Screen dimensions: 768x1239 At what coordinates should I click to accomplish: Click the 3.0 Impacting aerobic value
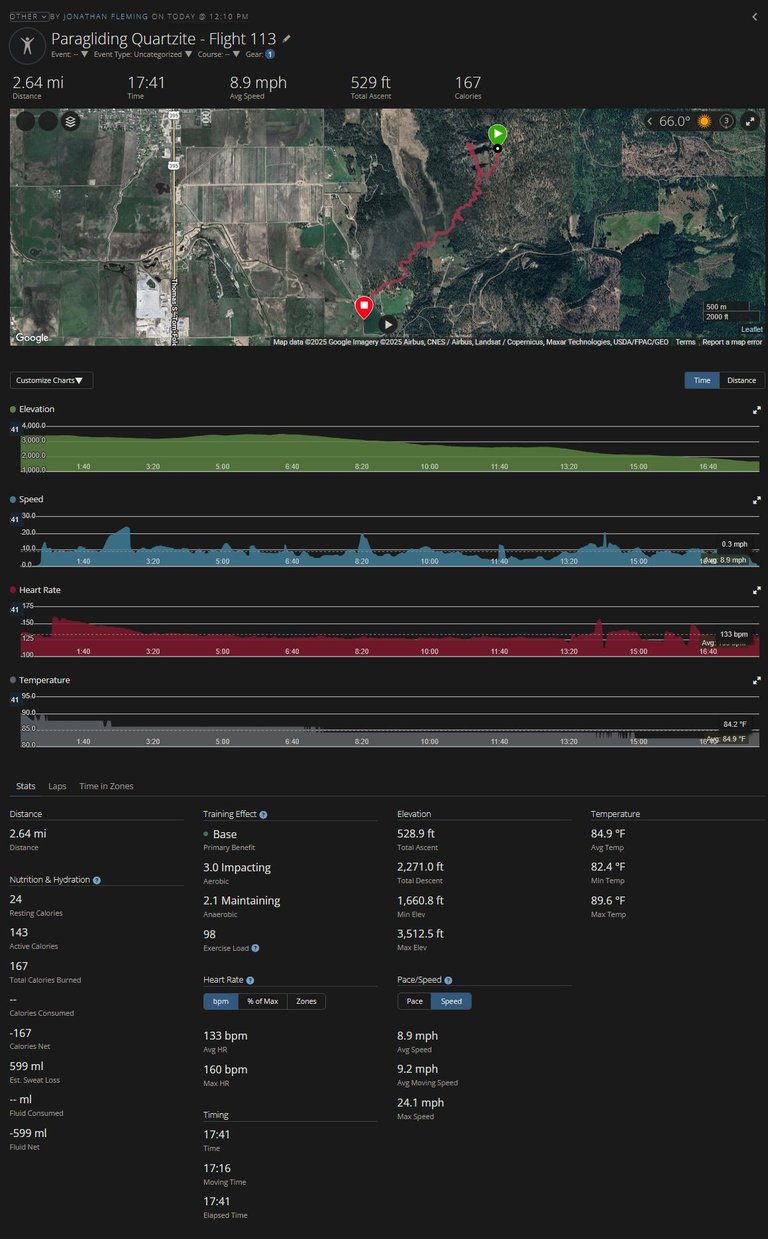click(x=237, y=867)
